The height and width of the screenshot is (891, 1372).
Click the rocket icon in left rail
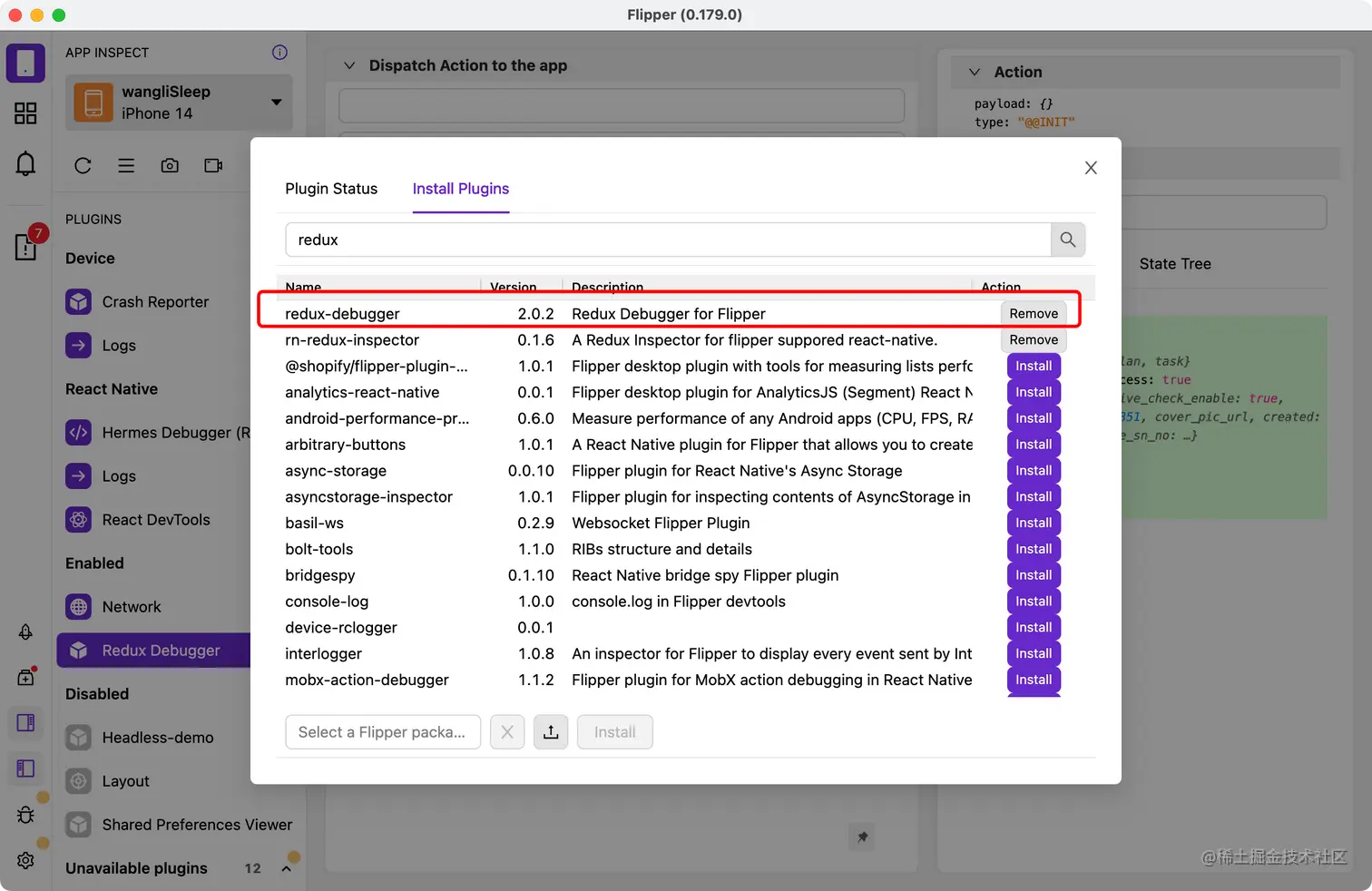[x=25, y=632]
